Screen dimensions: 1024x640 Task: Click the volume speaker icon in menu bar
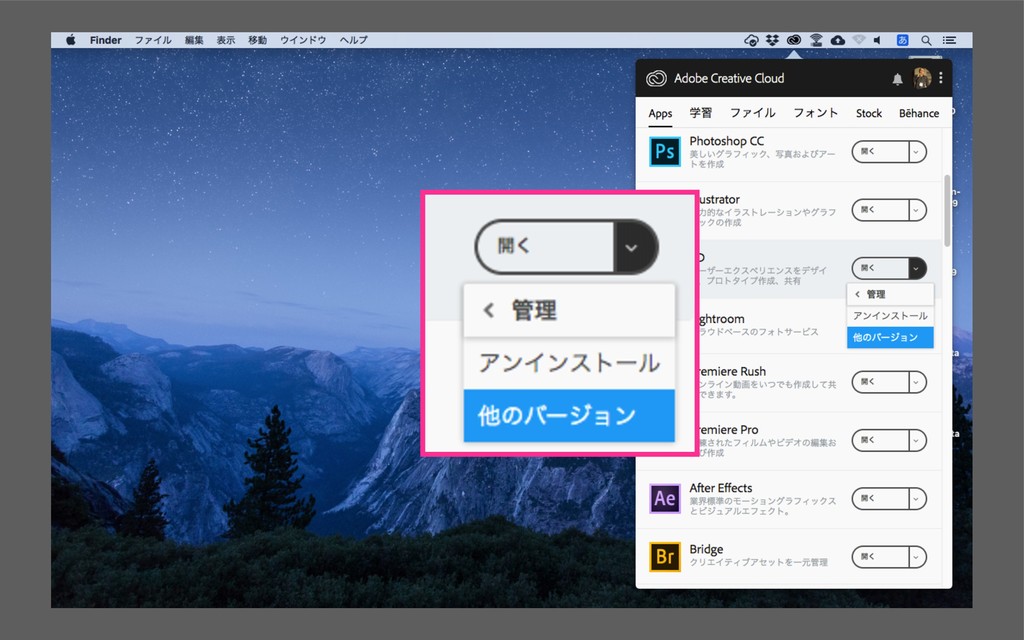point(878,40)
